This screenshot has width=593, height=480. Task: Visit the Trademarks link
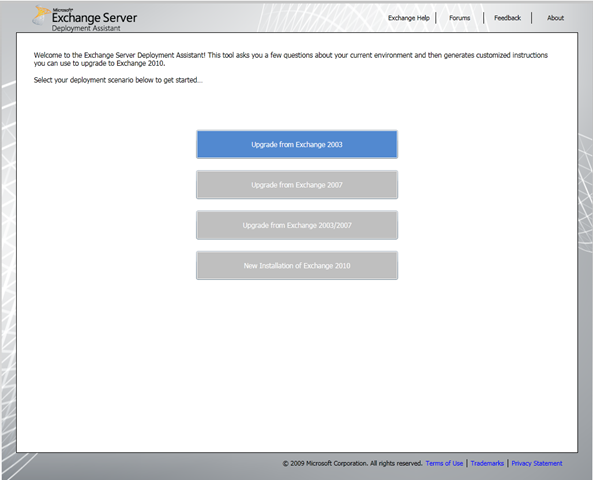point(487,463)
